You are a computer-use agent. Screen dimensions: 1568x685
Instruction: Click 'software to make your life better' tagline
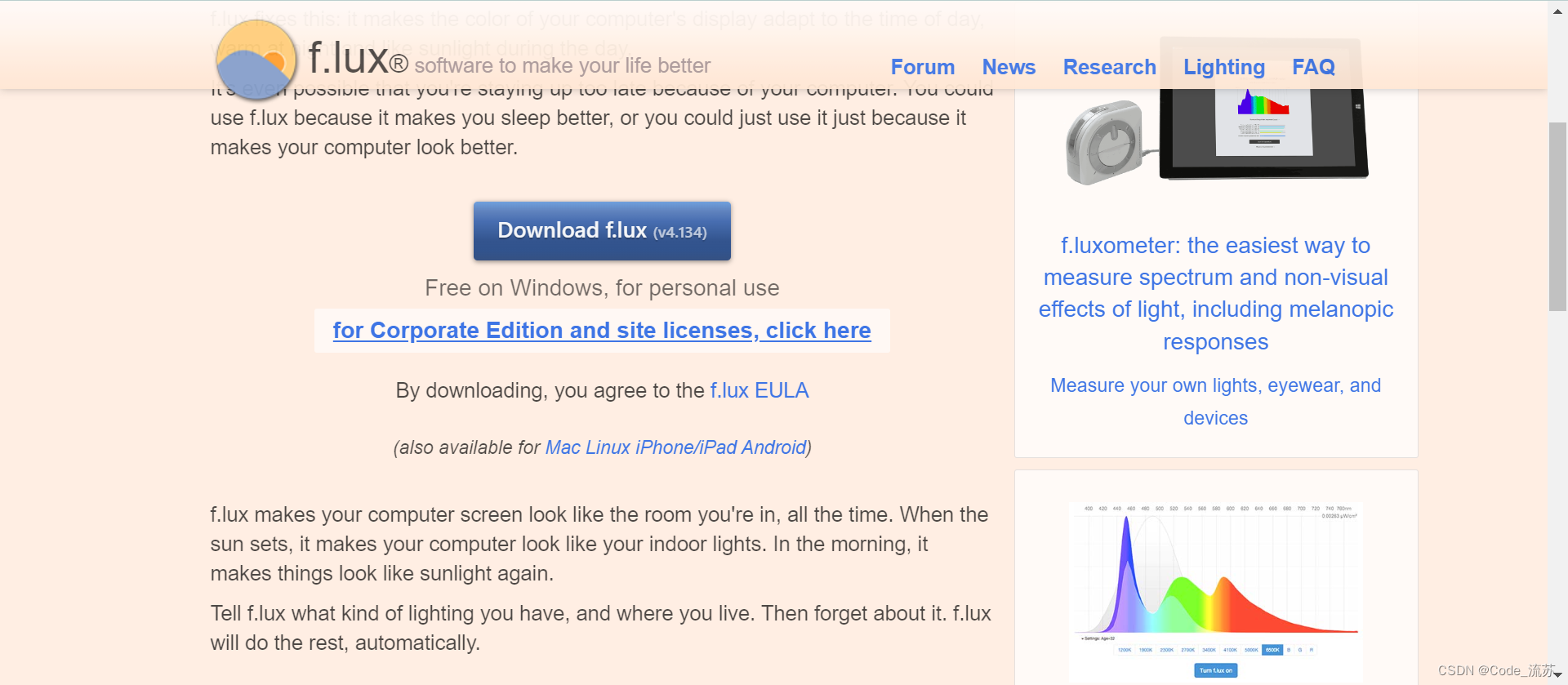[562, 65]
